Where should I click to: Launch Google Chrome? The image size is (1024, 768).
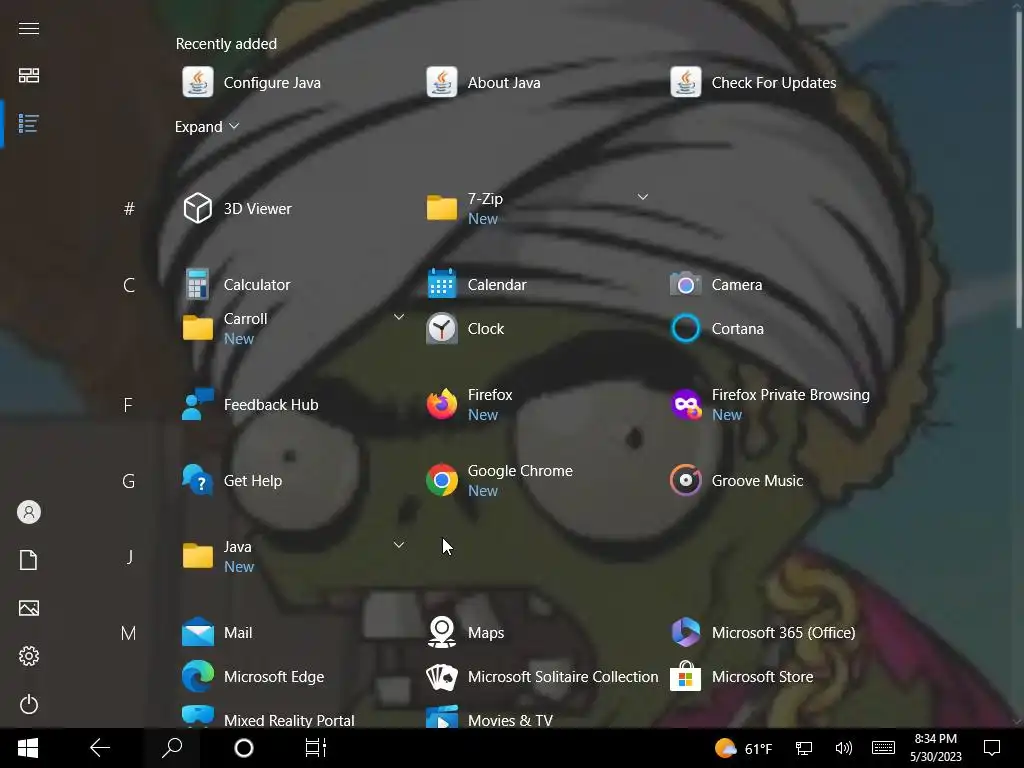[500, 481]
